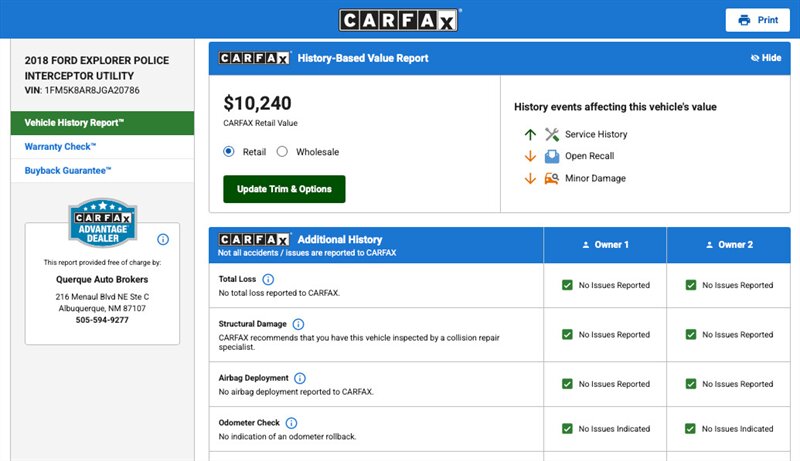The width and height of the screenshot is (800, 461).
Task: Click the Update Trim & Options button
Action: point(284,189)
